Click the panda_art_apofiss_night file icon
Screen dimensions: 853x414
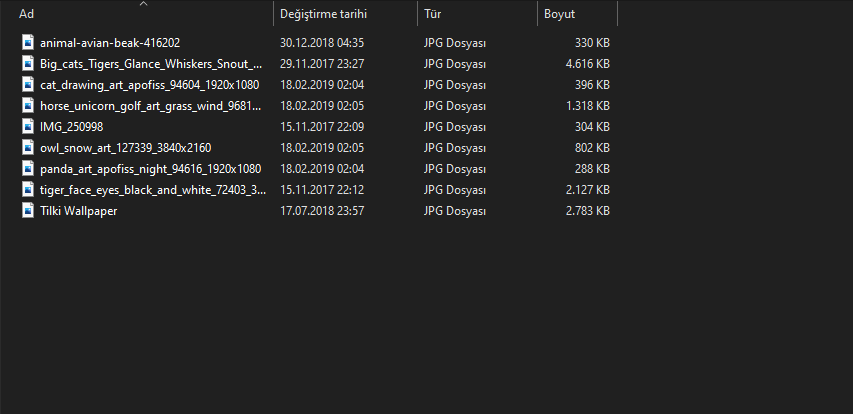tap(27, 169)
